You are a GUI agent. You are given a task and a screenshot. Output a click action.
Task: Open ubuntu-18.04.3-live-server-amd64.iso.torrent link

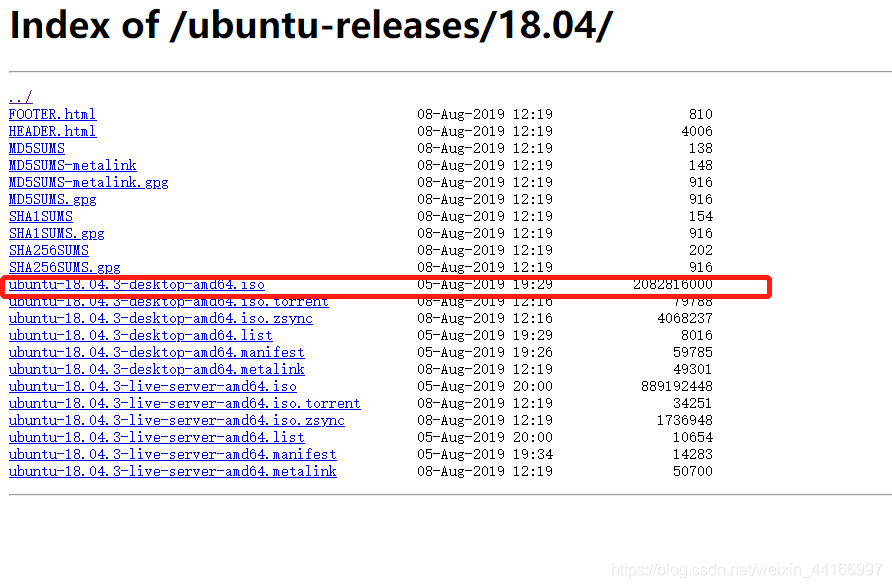[184, 404]
